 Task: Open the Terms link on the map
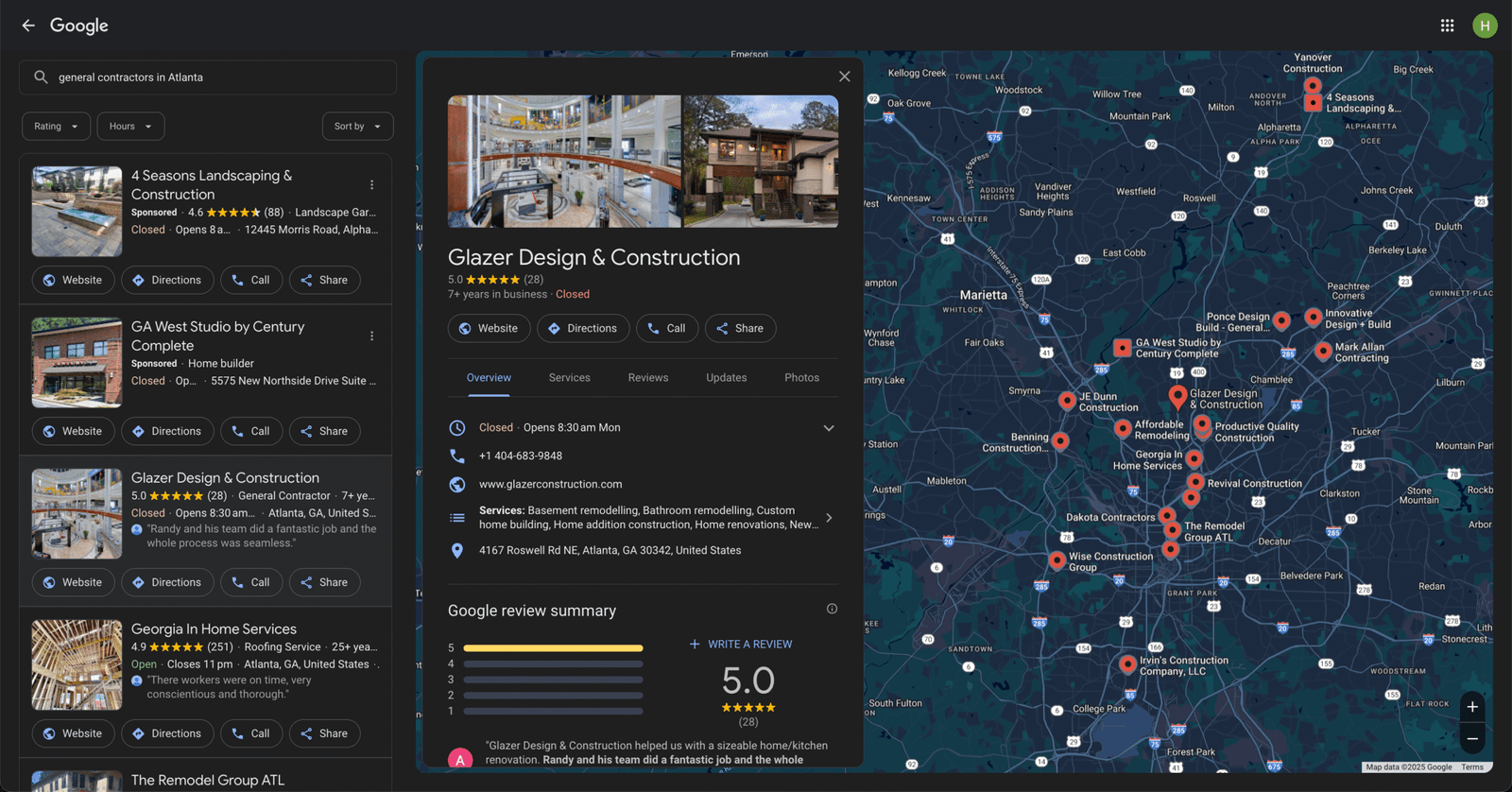pos(1472,767)
